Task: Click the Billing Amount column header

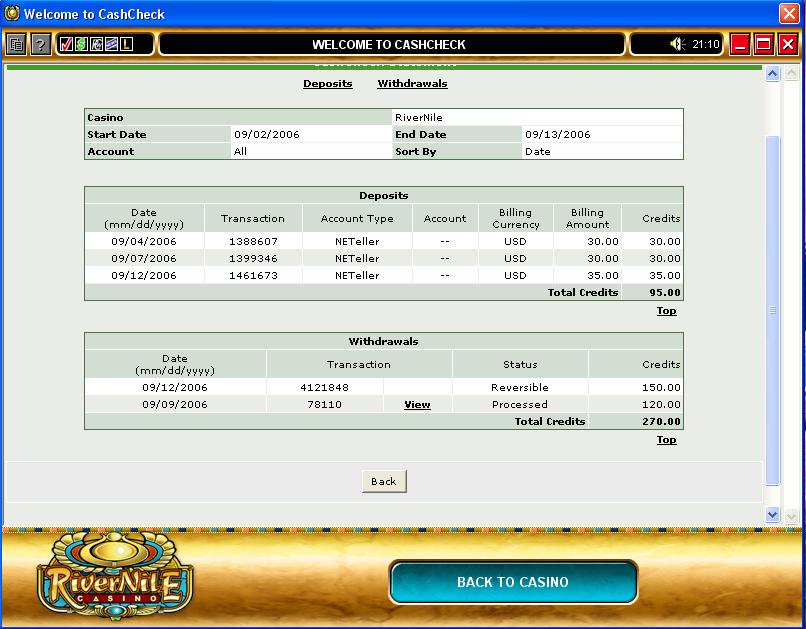Action: (588, 218)
